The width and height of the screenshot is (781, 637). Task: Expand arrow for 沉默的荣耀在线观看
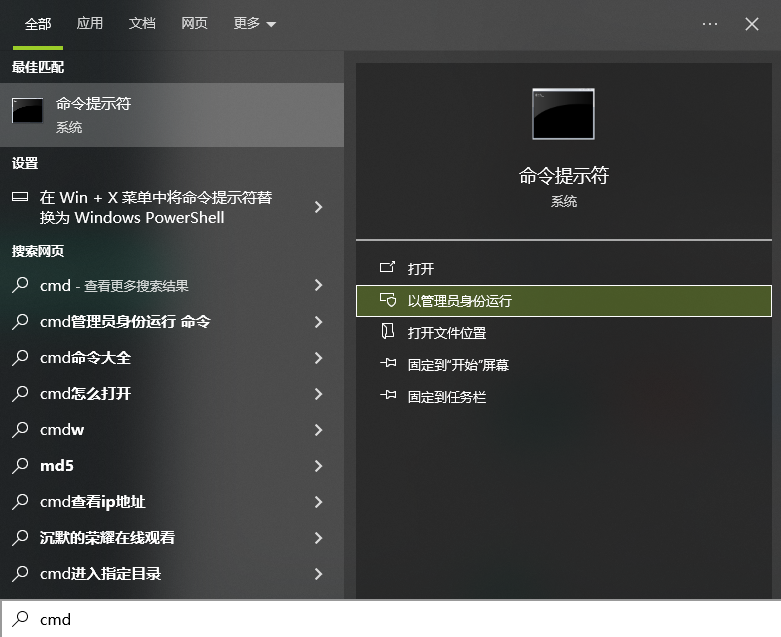coord(319,538)
